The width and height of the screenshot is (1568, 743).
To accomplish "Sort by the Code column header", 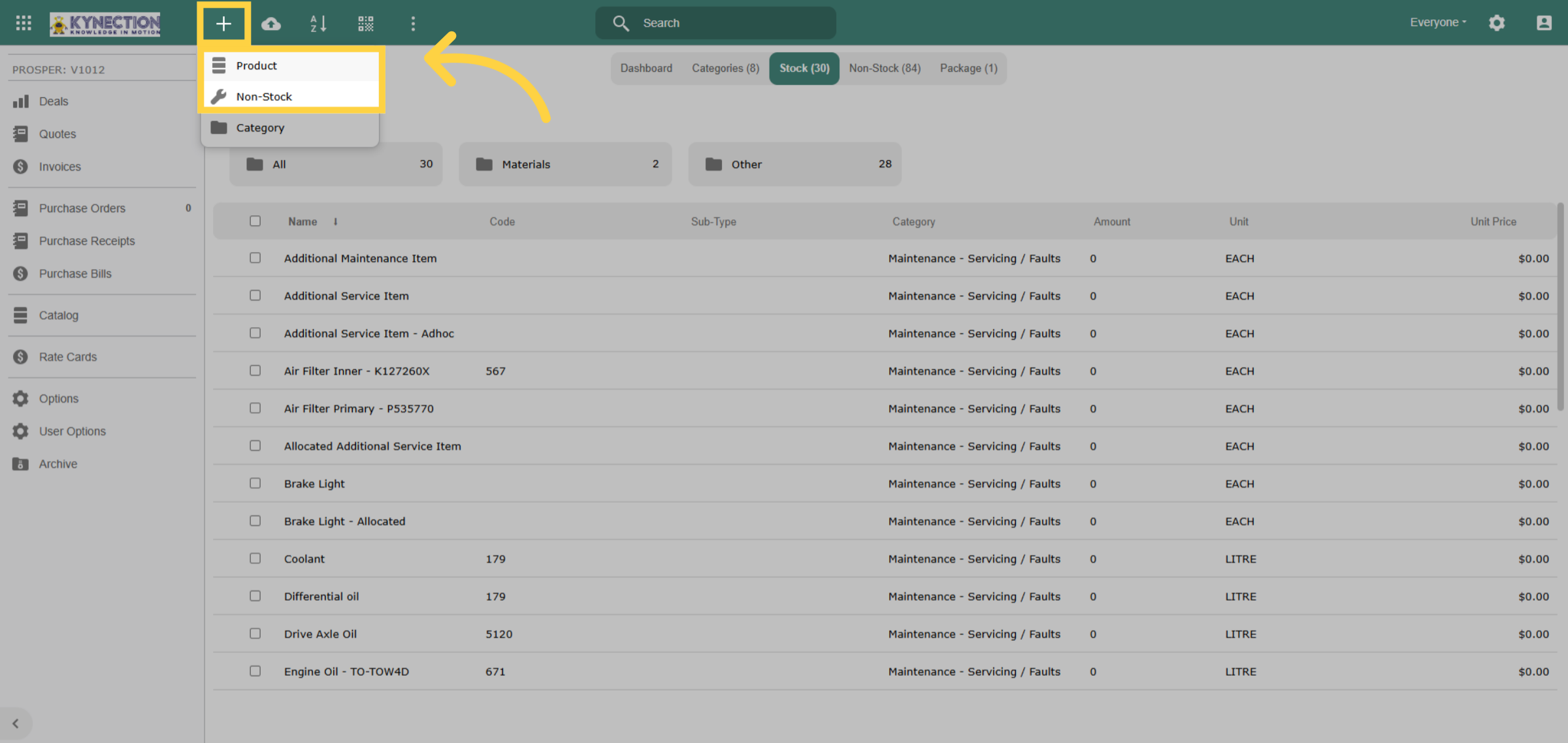I will click(x=502, y=222).
